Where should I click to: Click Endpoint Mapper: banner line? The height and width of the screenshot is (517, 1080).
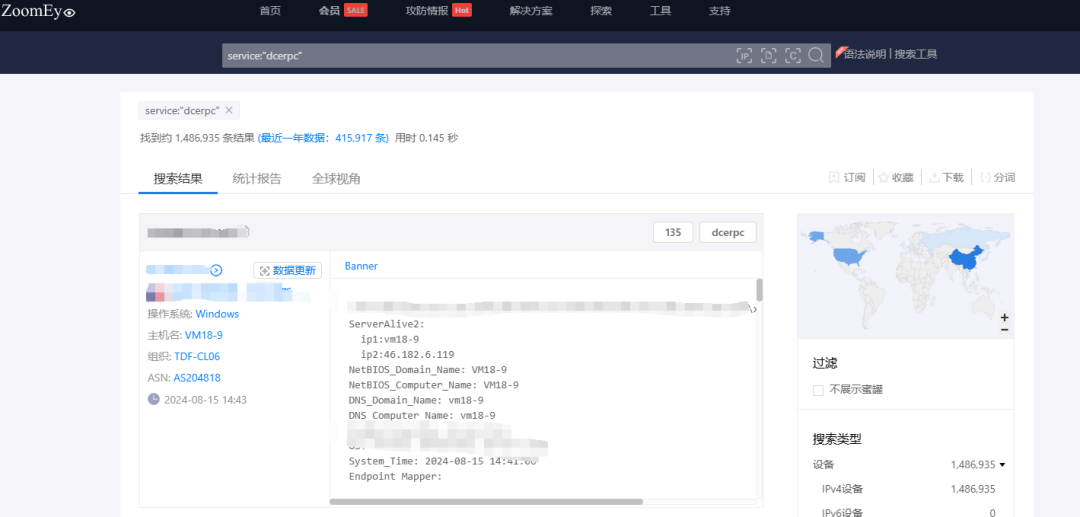pyautogui.click(x=395, y=476)
